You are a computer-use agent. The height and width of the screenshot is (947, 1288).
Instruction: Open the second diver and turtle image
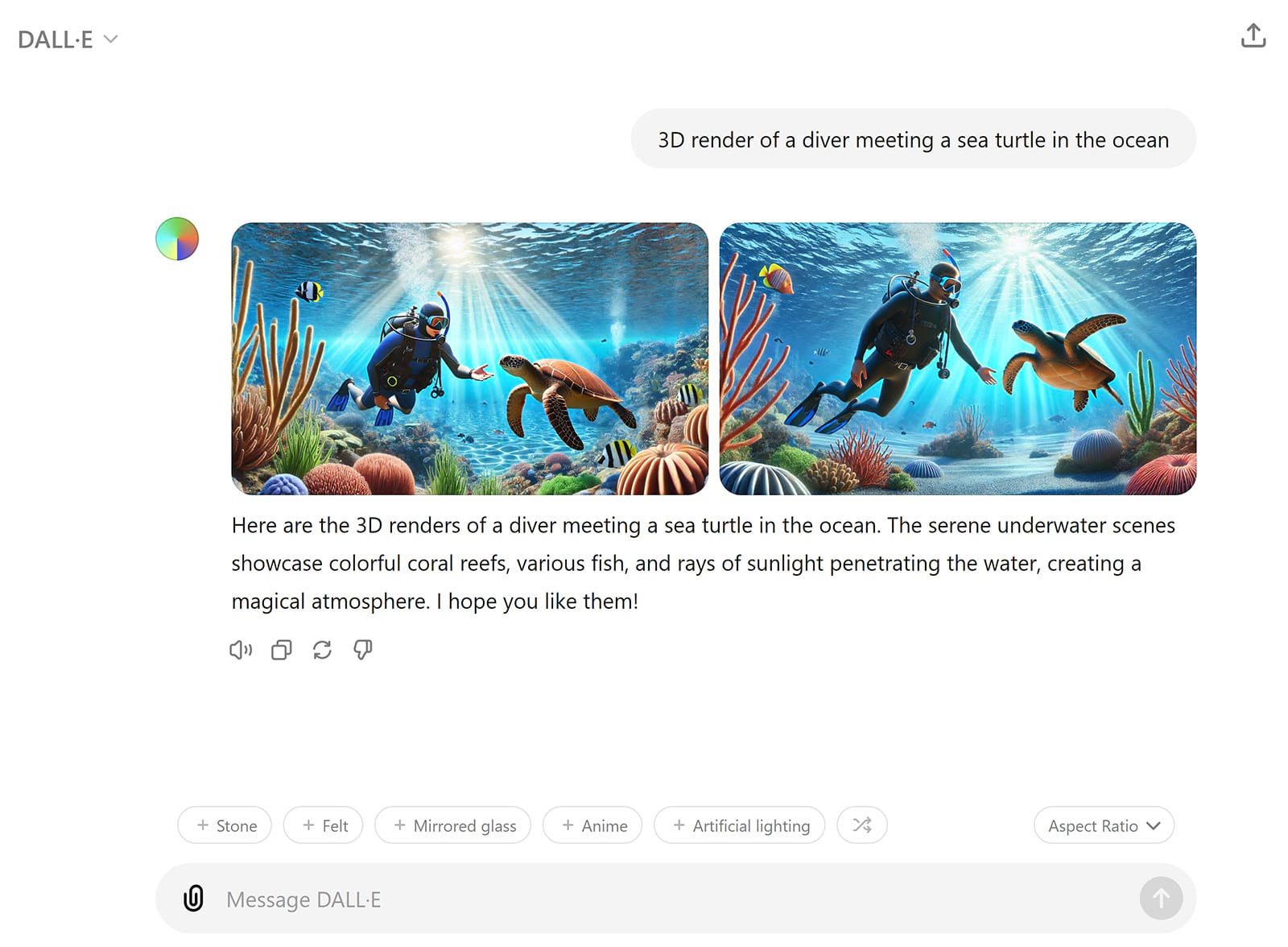point(958,358)
